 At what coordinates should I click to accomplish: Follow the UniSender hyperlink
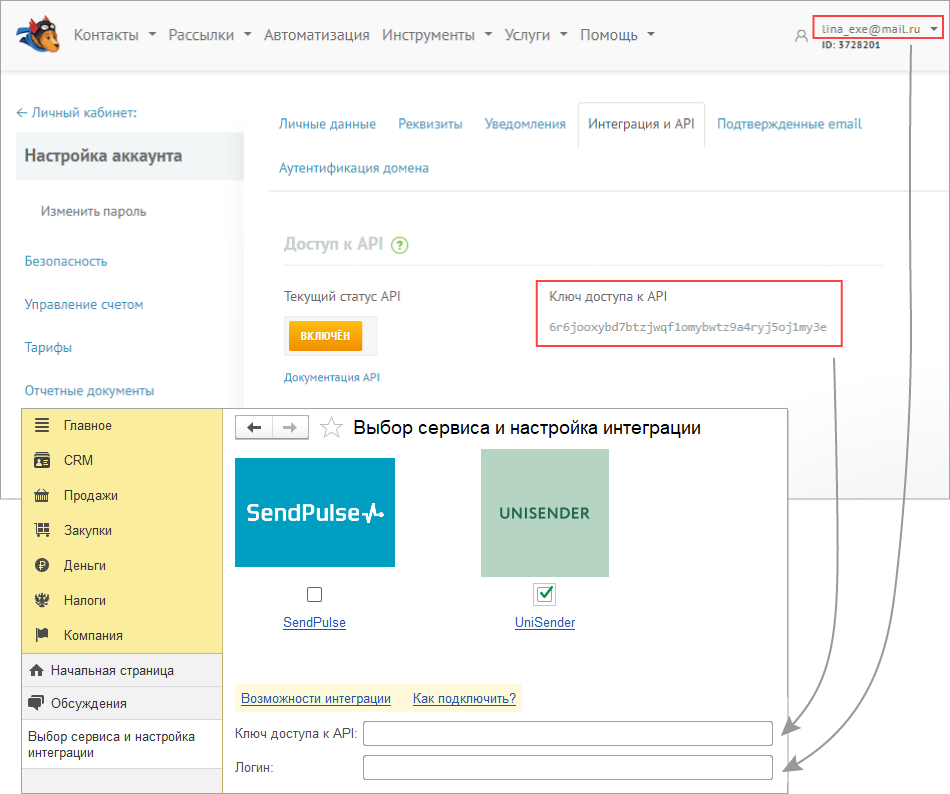(545, 622)
